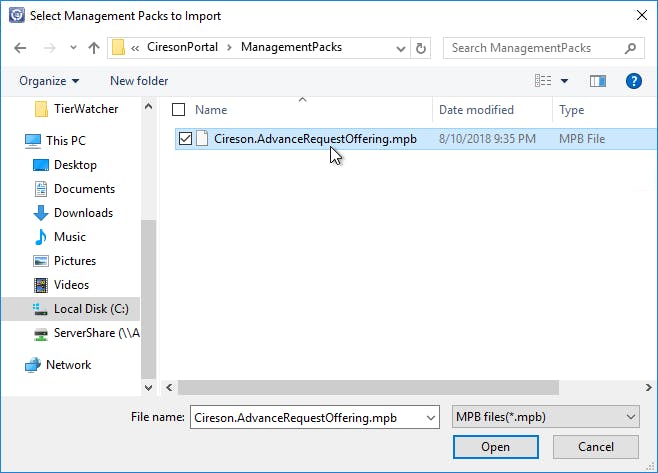
Task: Click the dialog title bar app icon
Action: pos(17,15)
